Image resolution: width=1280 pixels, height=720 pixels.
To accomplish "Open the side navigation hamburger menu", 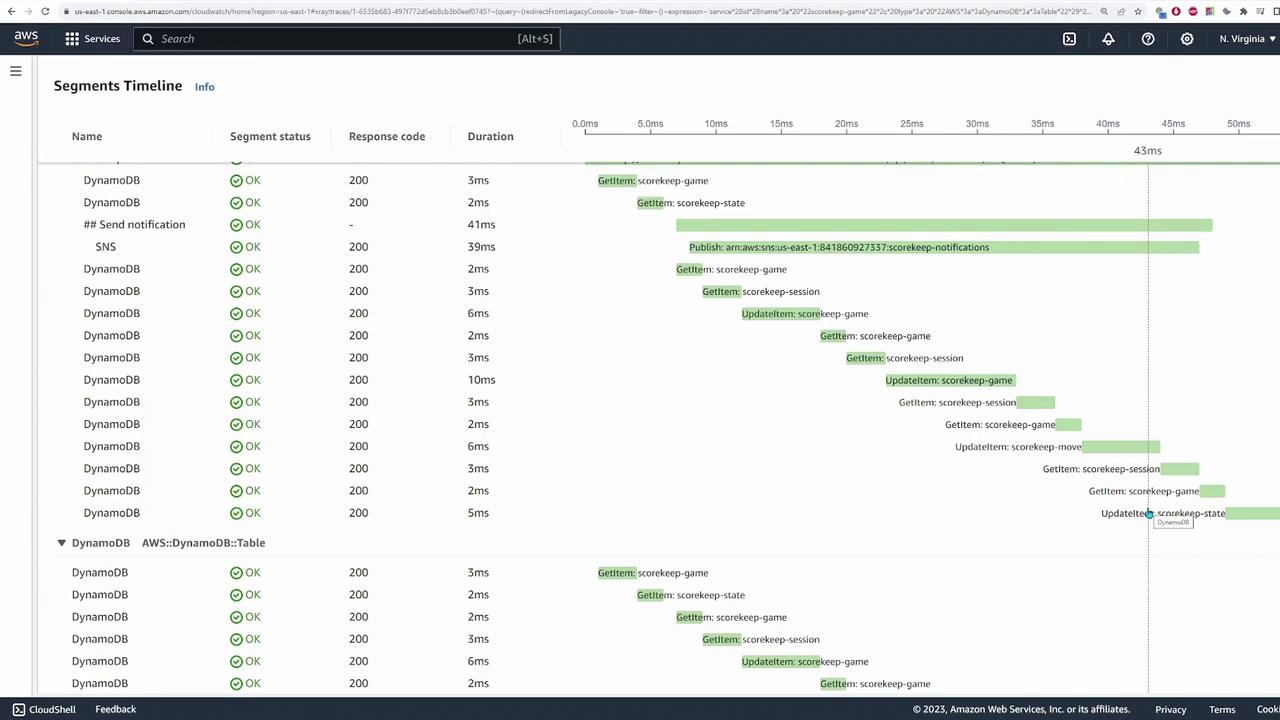I will click(x=16, y=71).
